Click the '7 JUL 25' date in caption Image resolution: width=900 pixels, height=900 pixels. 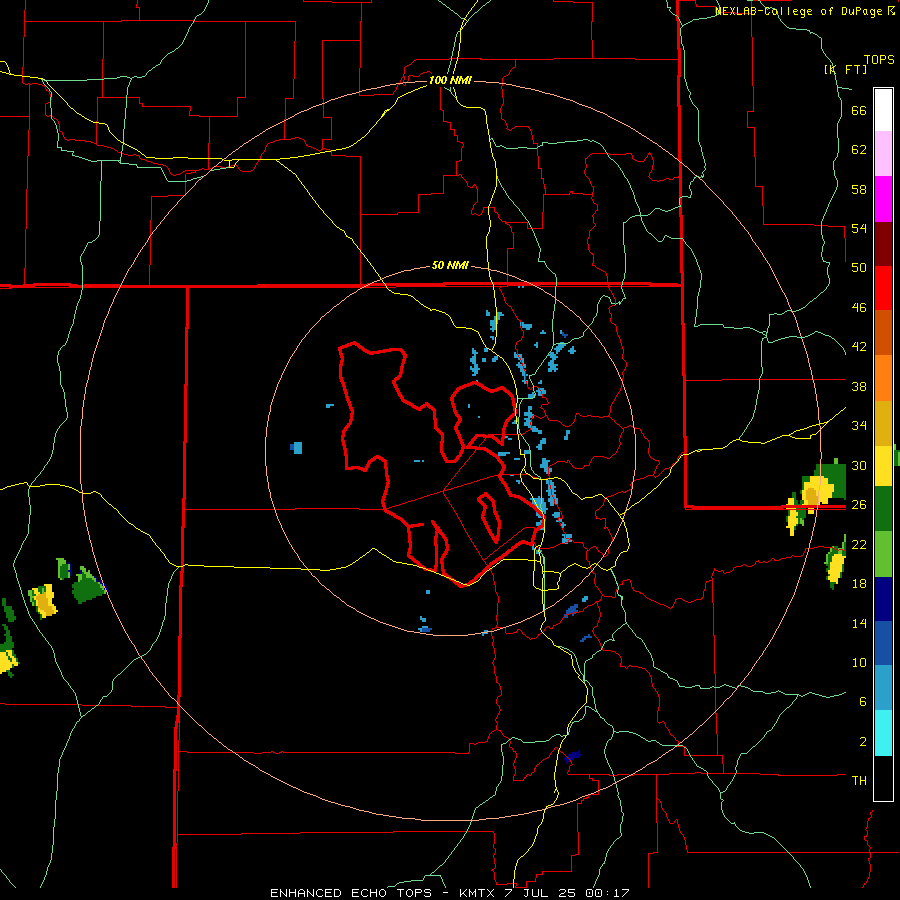[x=540, y=893]
